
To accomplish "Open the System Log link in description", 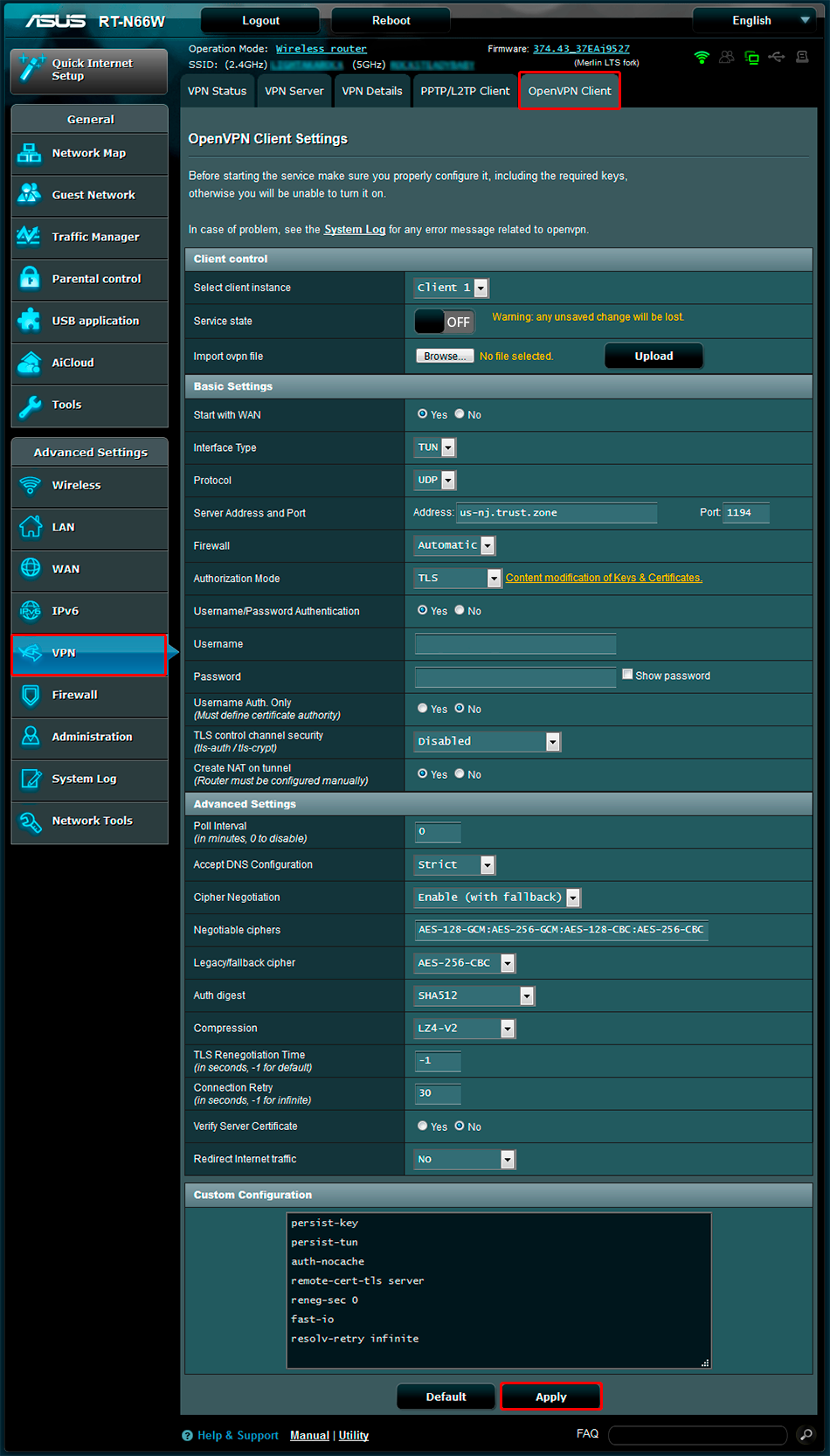I will (x=354, y=230).
